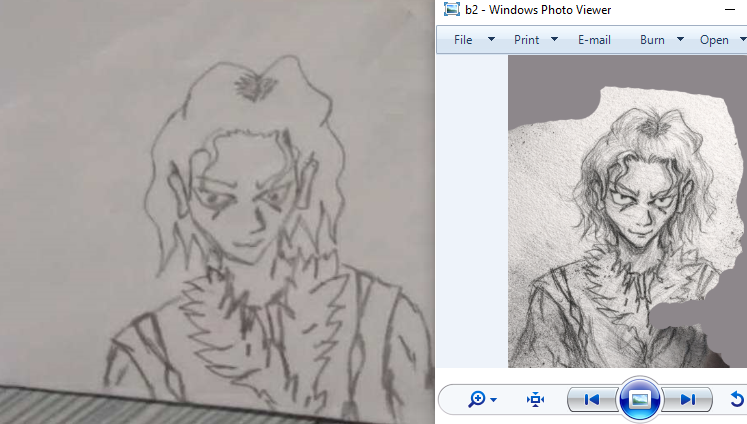Click the magnifier zoom icon
Image resolution: width=747 pixels, height=424 pixels.
click(x=476, y=399)
